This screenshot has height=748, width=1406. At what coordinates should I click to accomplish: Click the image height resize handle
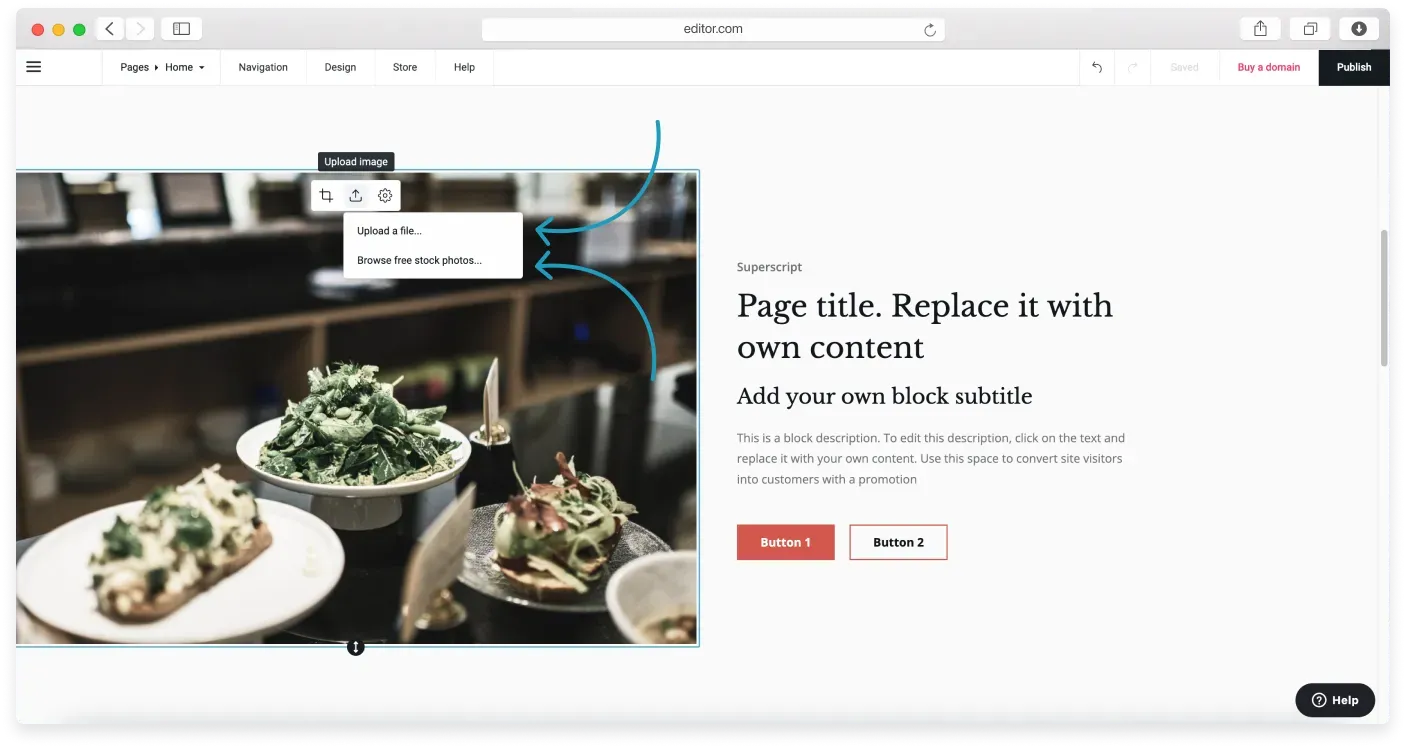point(355,647)
